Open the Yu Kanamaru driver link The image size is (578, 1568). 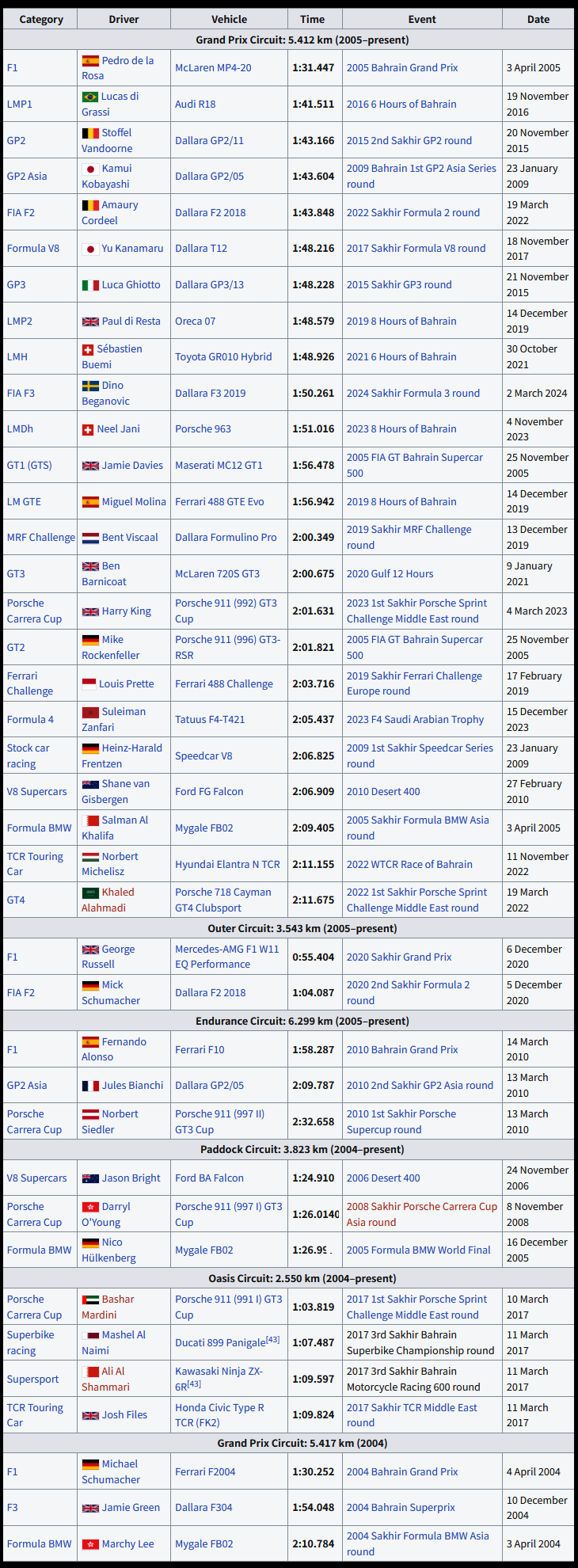(x=132, y=249)
